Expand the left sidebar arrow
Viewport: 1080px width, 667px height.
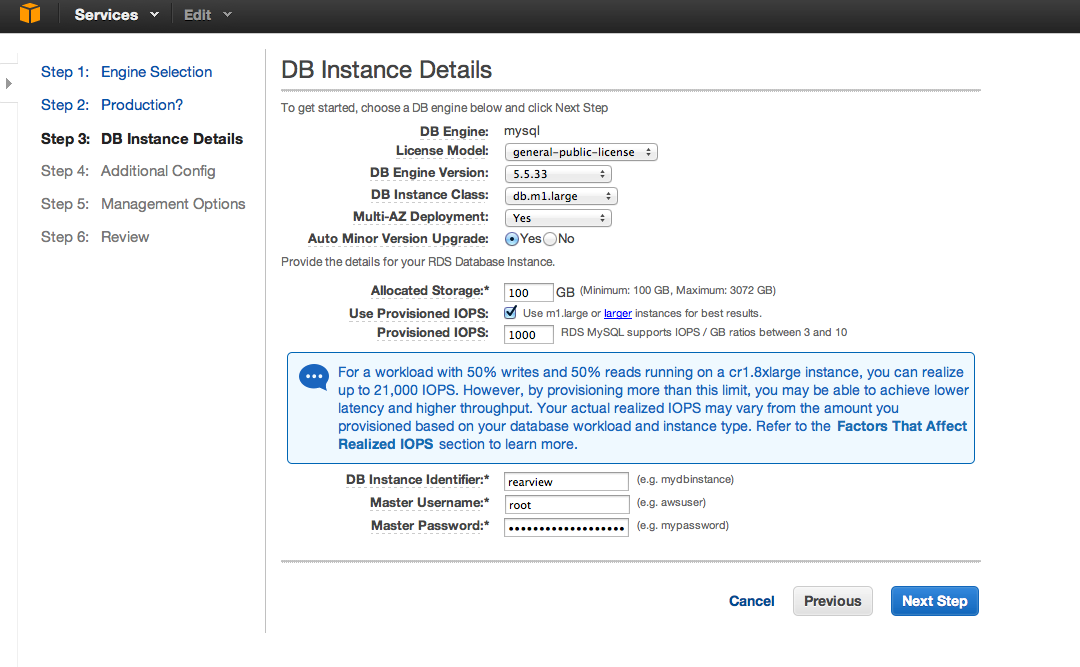8,83
